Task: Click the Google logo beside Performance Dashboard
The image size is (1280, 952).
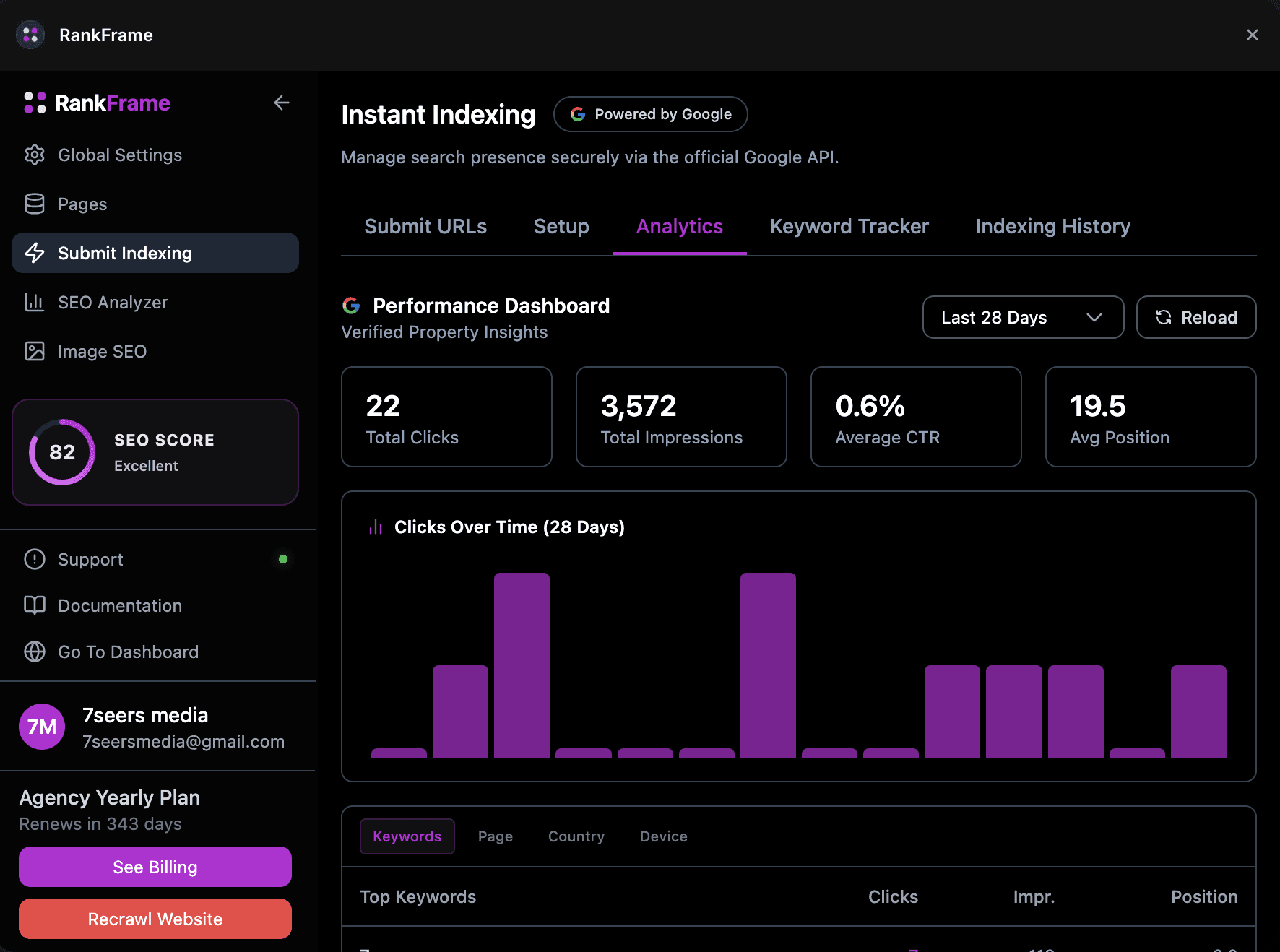Action: (x=351, y=306)
